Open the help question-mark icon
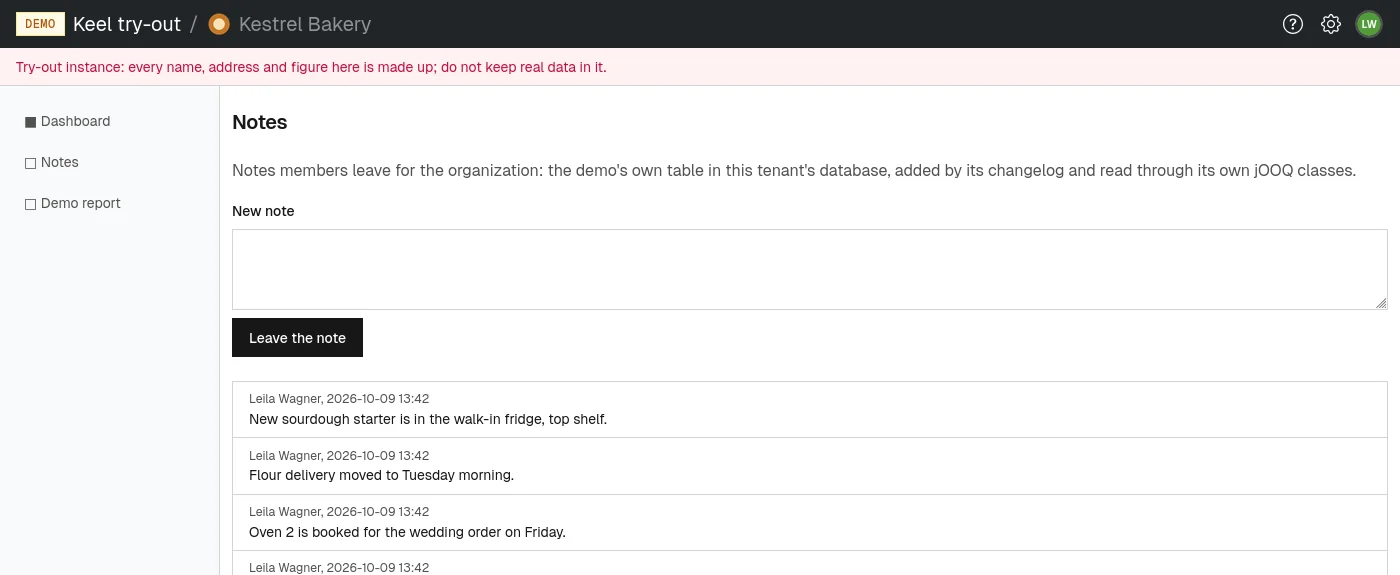 (1293, 24)
